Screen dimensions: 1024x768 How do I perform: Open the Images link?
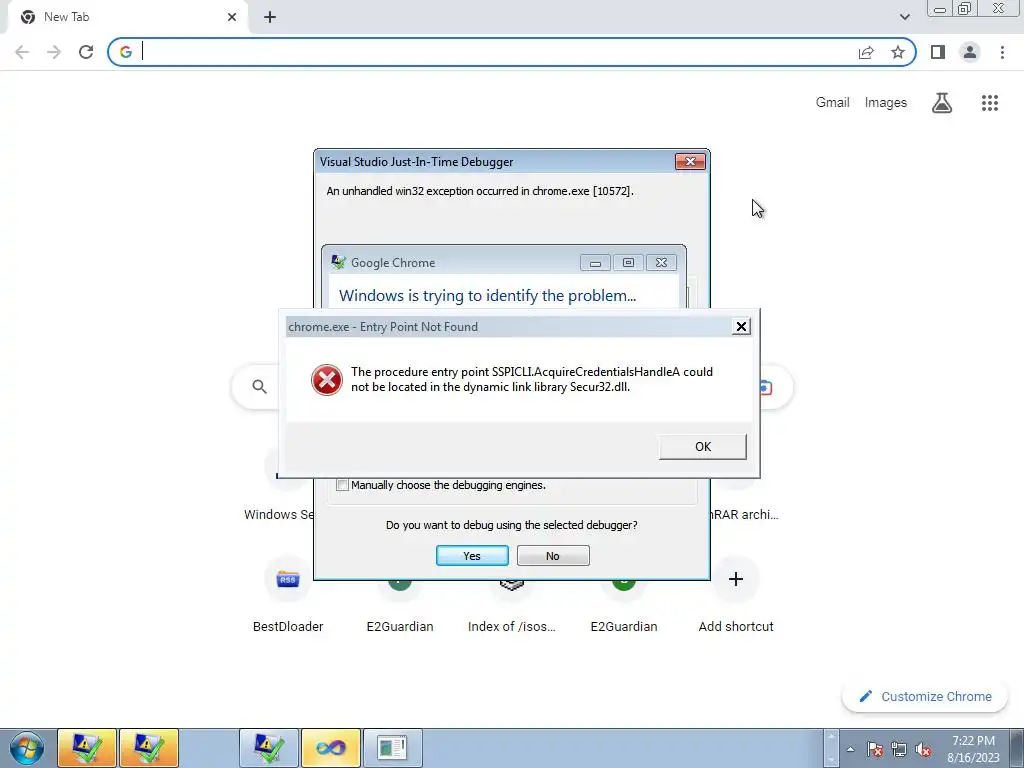click(886, 103)
